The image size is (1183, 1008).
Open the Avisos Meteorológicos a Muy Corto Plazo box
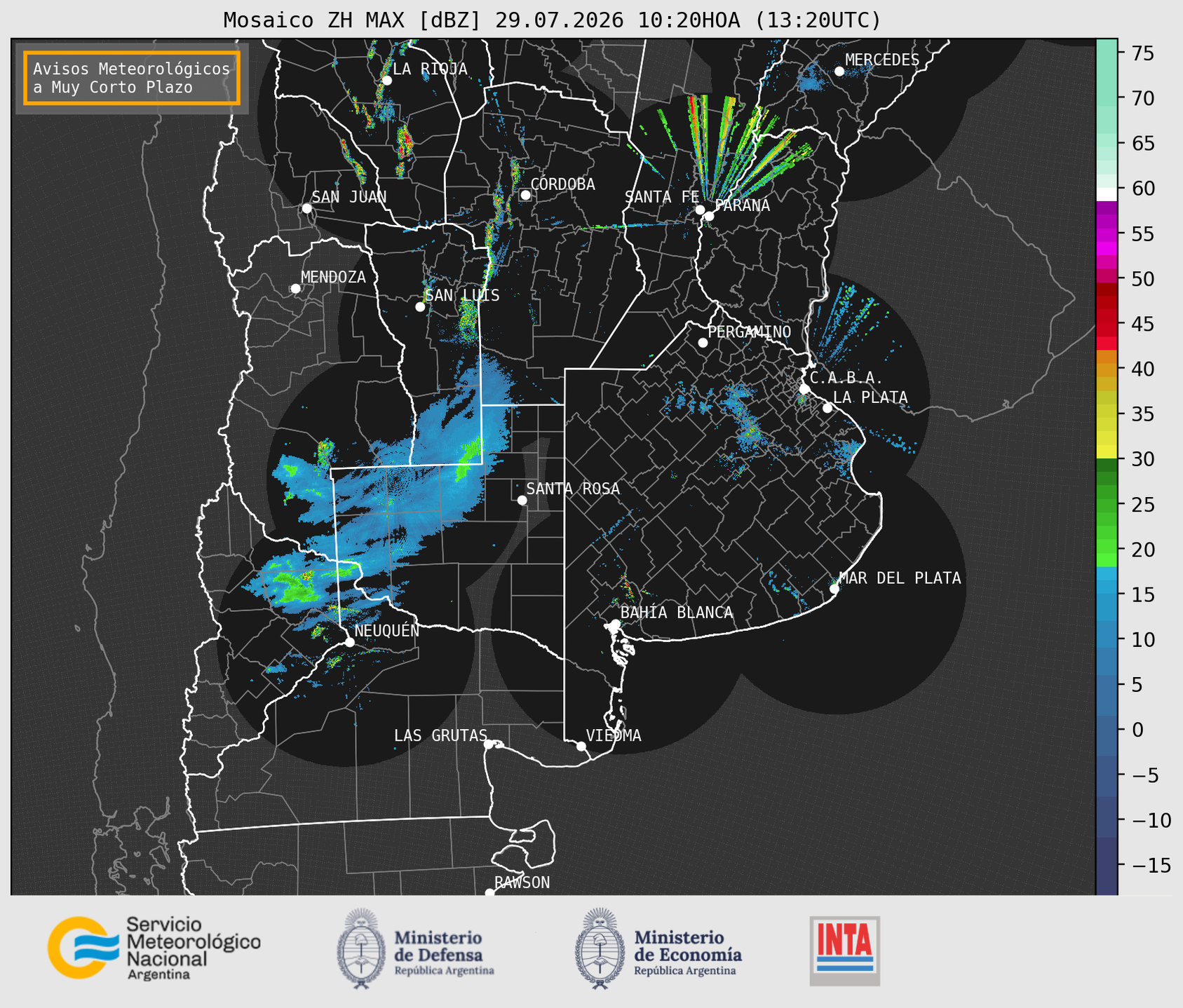coord(132,78)
